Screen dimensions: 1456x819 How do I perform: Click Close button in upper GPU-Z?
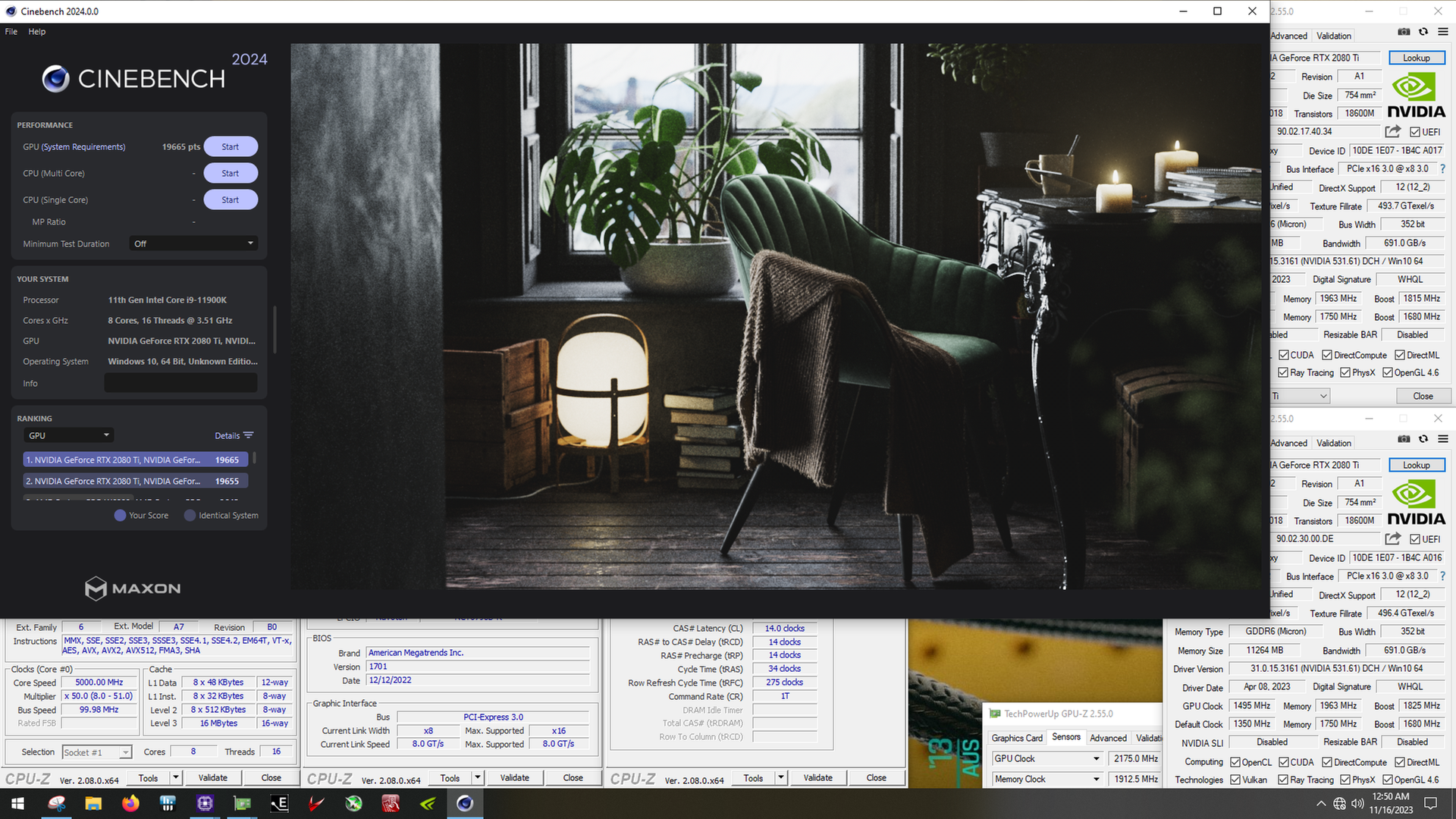[x=1423, y=396]
